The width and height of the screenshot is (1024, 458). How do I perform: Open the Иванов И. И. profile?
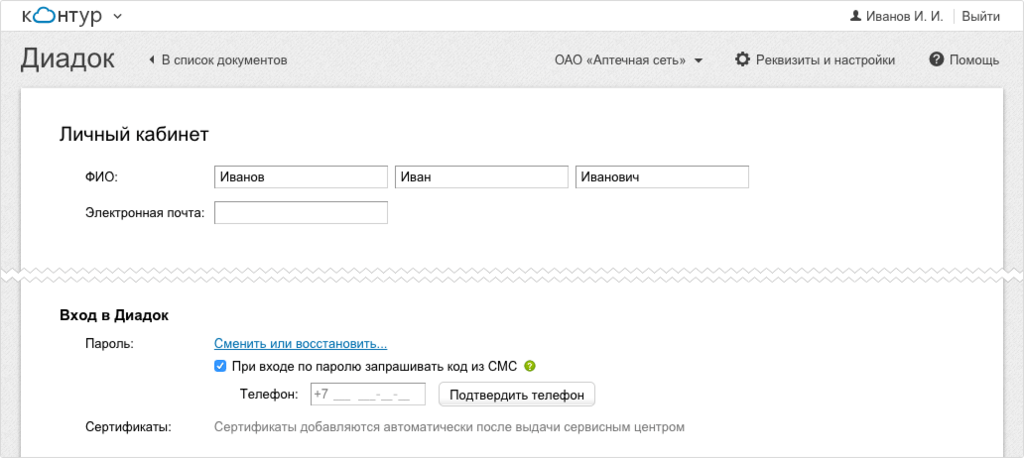coord(904,17)
